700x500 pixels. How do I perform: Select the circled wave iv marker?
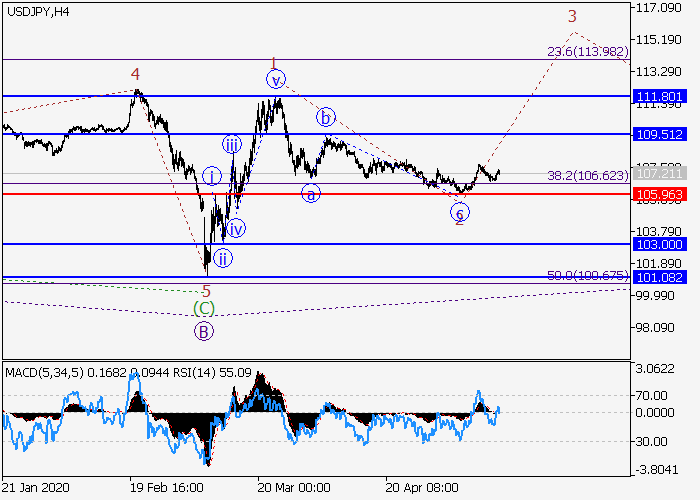coord(236,229)
